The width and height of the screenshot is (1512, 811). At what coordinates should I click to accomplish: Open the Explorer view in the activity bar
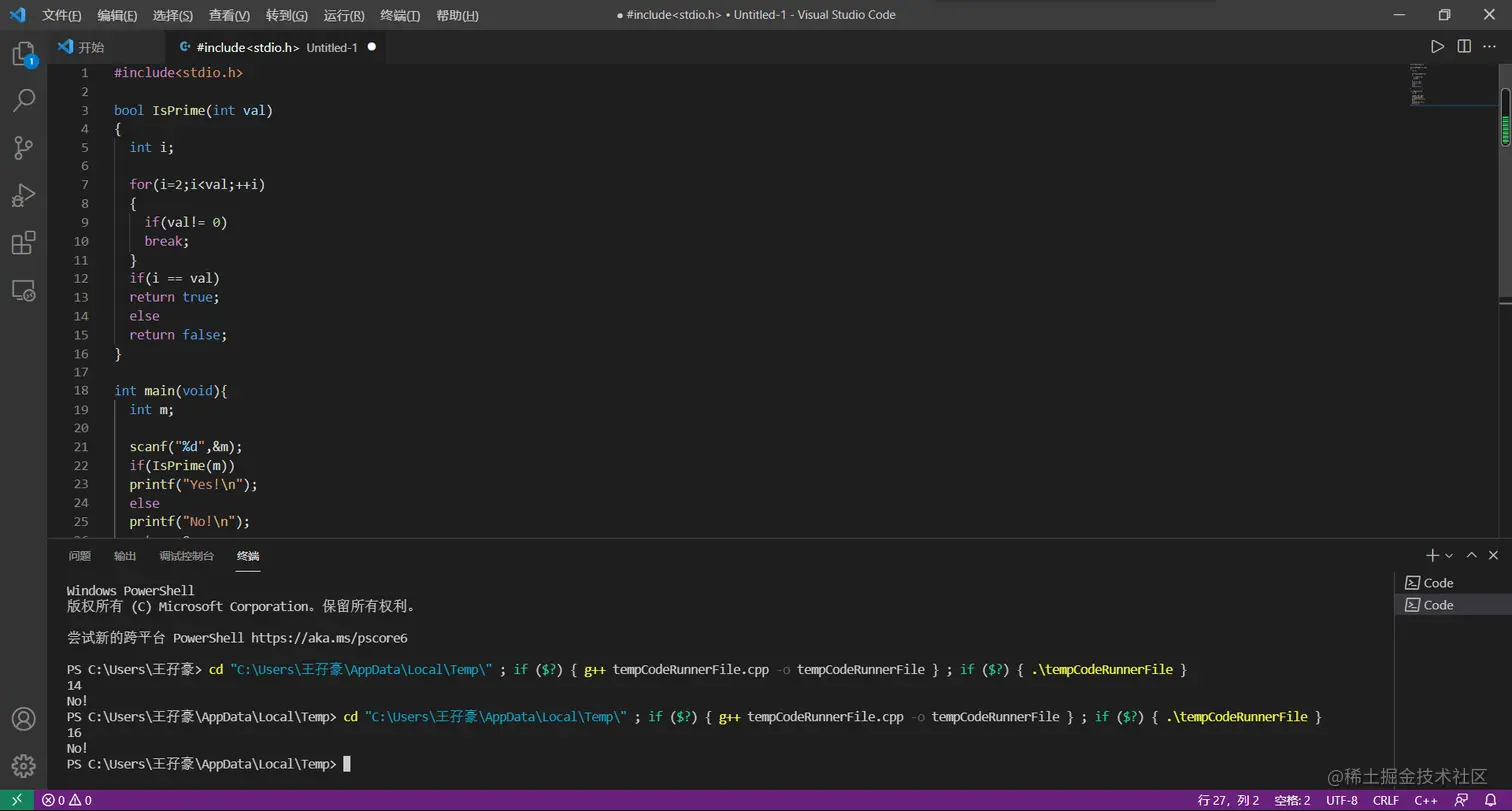(x=23, y=54)
